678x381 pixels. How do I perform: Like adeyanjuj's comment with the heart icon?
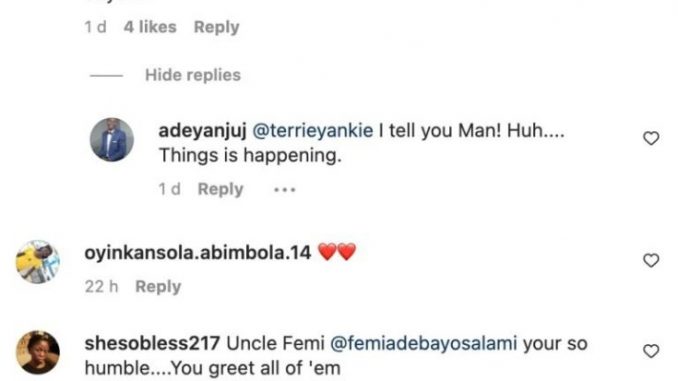(651, 138)
